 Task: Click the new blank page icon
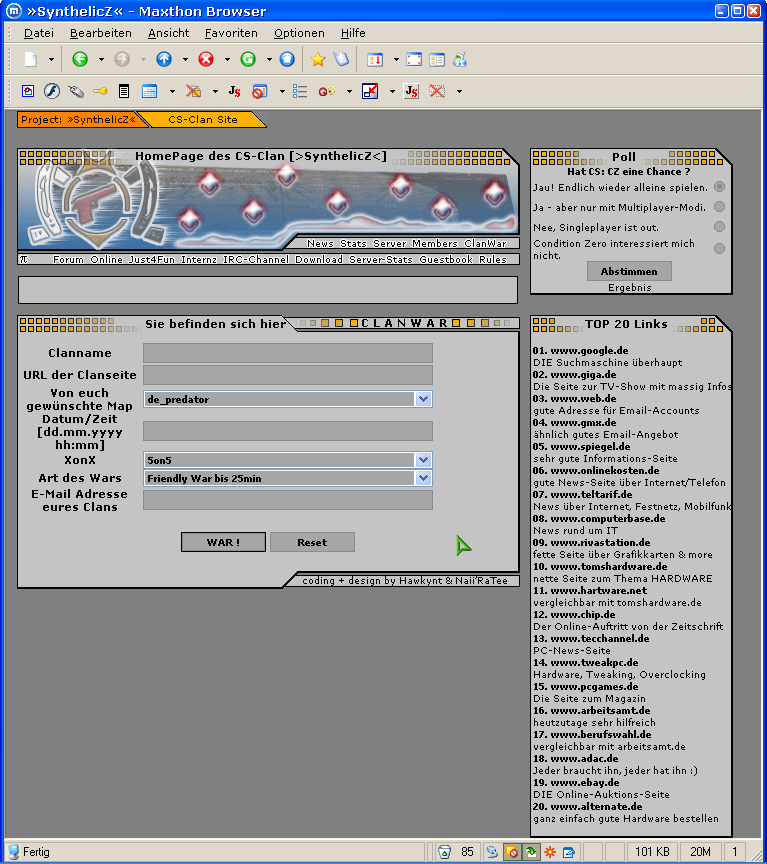tap(31, 60)
